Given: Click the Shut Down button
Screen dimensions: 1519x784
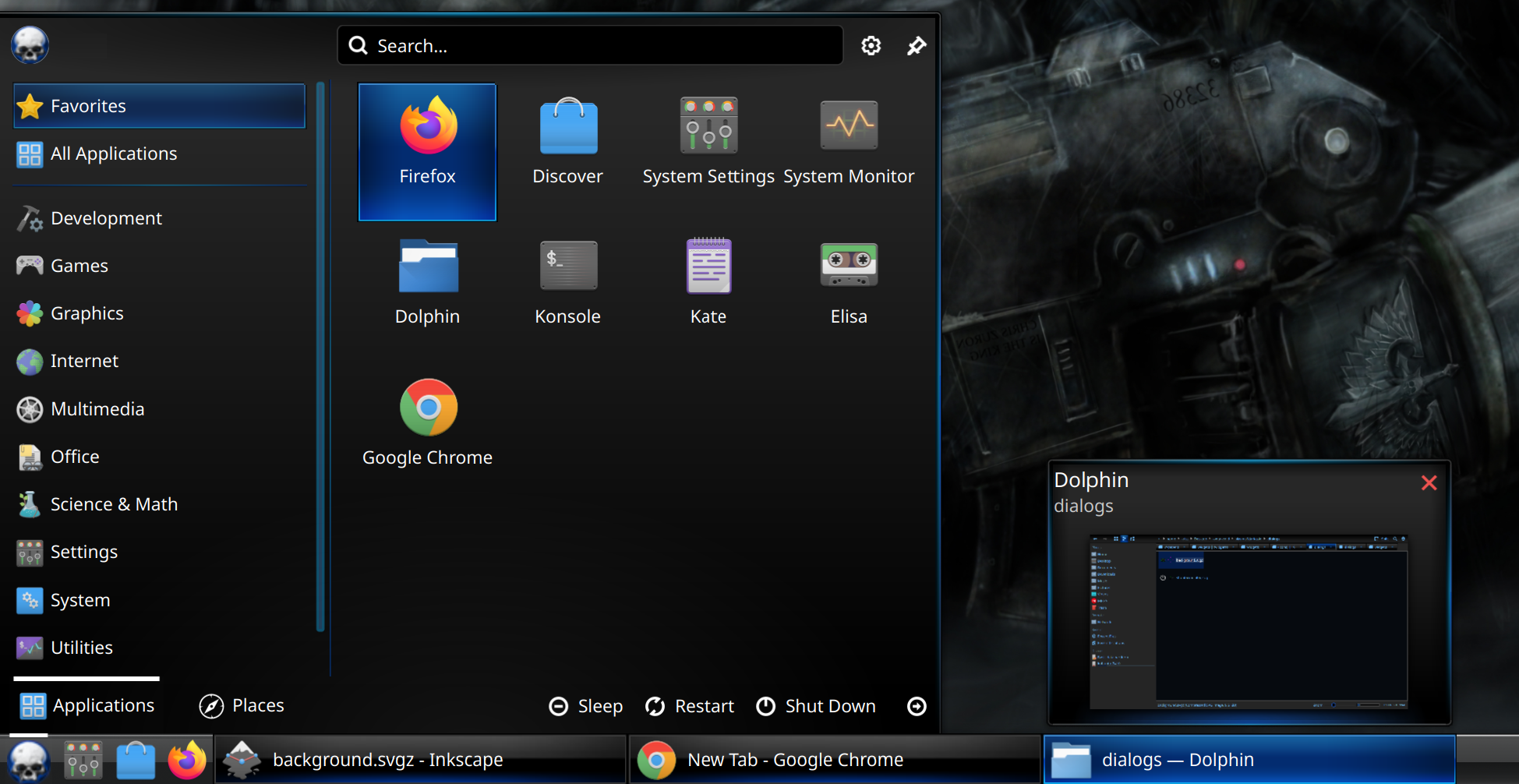Looking at the screenshot, I should pyautogui.click(x=816, y=706).
